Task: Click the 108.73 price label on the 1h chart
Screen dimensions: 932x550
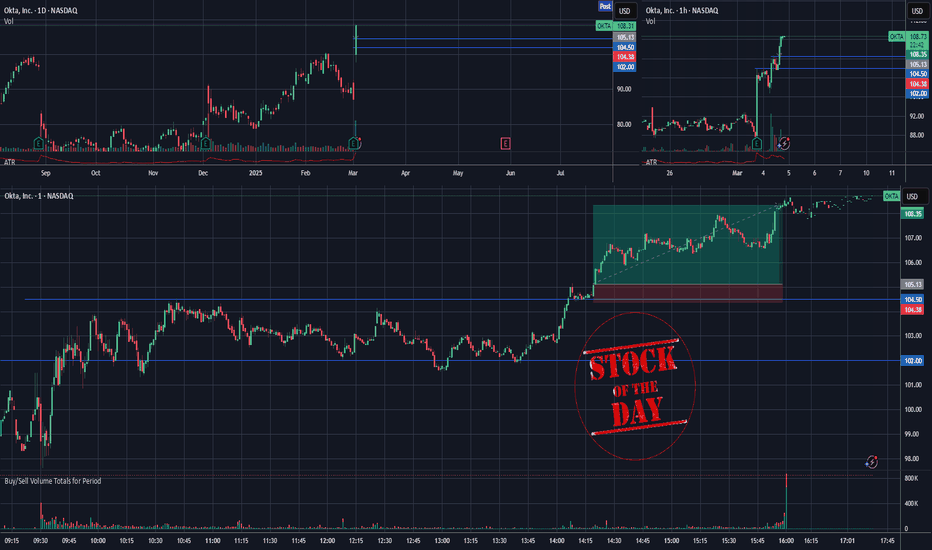Action: click(918, 37)
